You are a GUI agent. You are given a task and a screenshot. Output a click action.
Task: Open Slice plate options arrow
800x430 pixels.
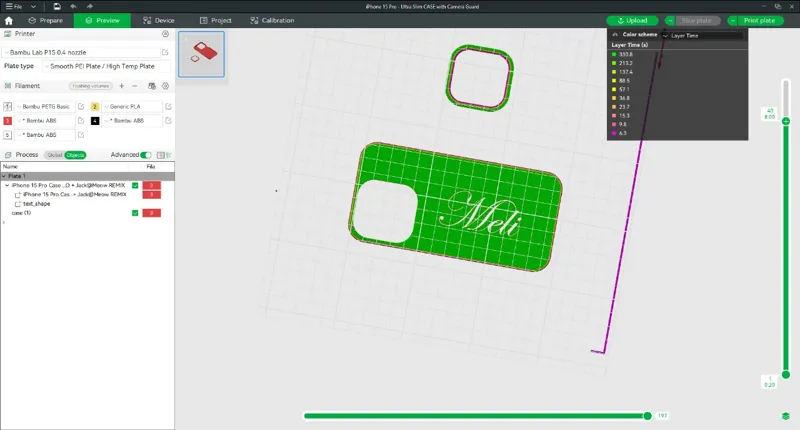click(670, 21)
